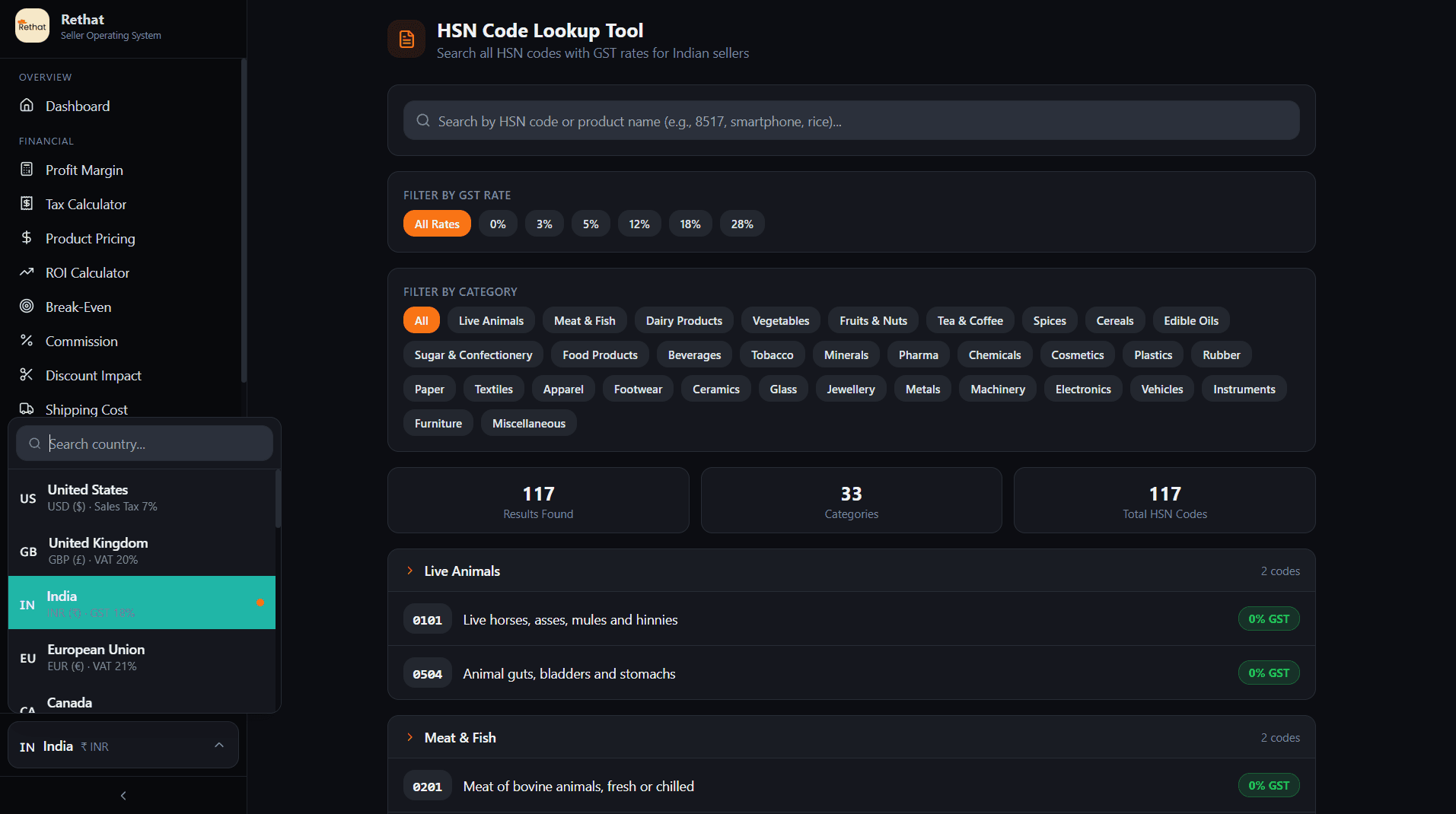Viewport: 1456px width, 814px height.
Task: Expand the Meat & Fish section
Action: [460, 737]
